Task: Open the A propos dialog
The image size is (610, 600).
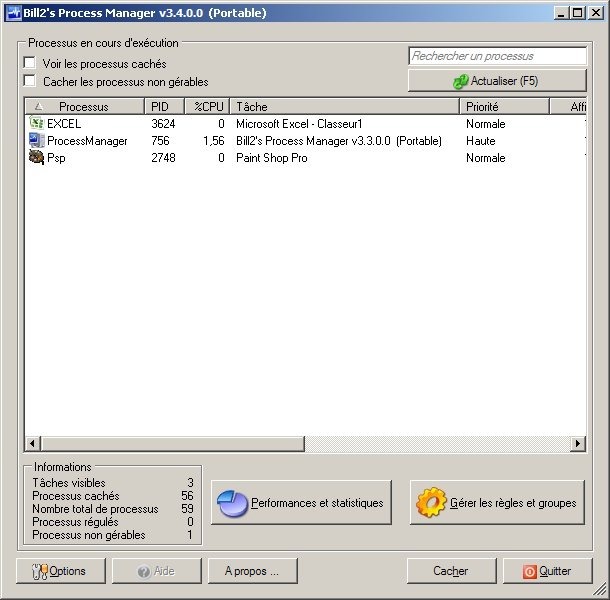Action: [x=253, y=571]
